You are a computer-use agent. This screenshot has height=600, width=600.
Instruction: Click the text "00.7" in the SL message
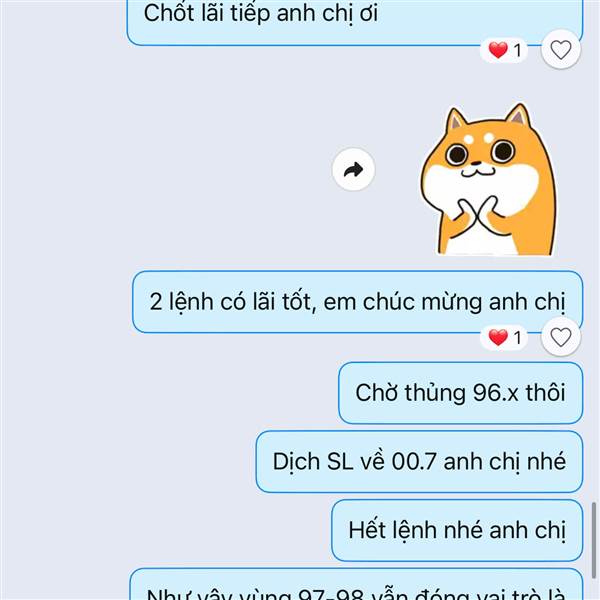pos(414,461)
